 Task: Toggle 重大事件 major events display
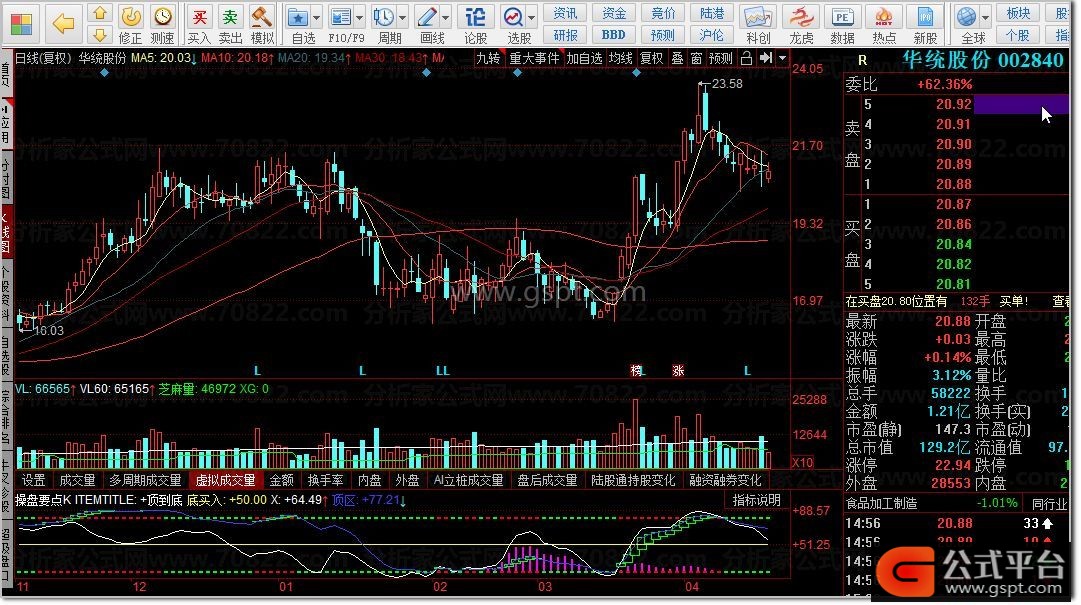(534, 59)
